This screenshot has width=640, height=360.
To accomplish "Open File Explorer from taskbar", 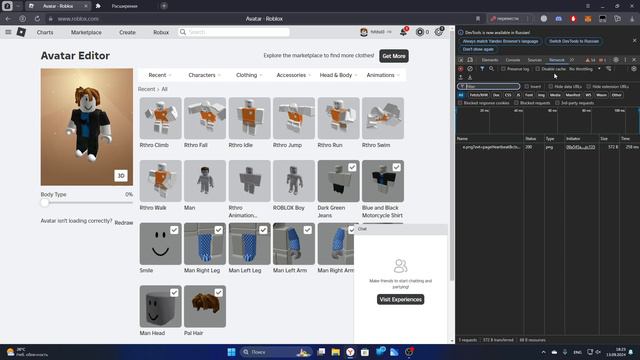I will 336,352.
